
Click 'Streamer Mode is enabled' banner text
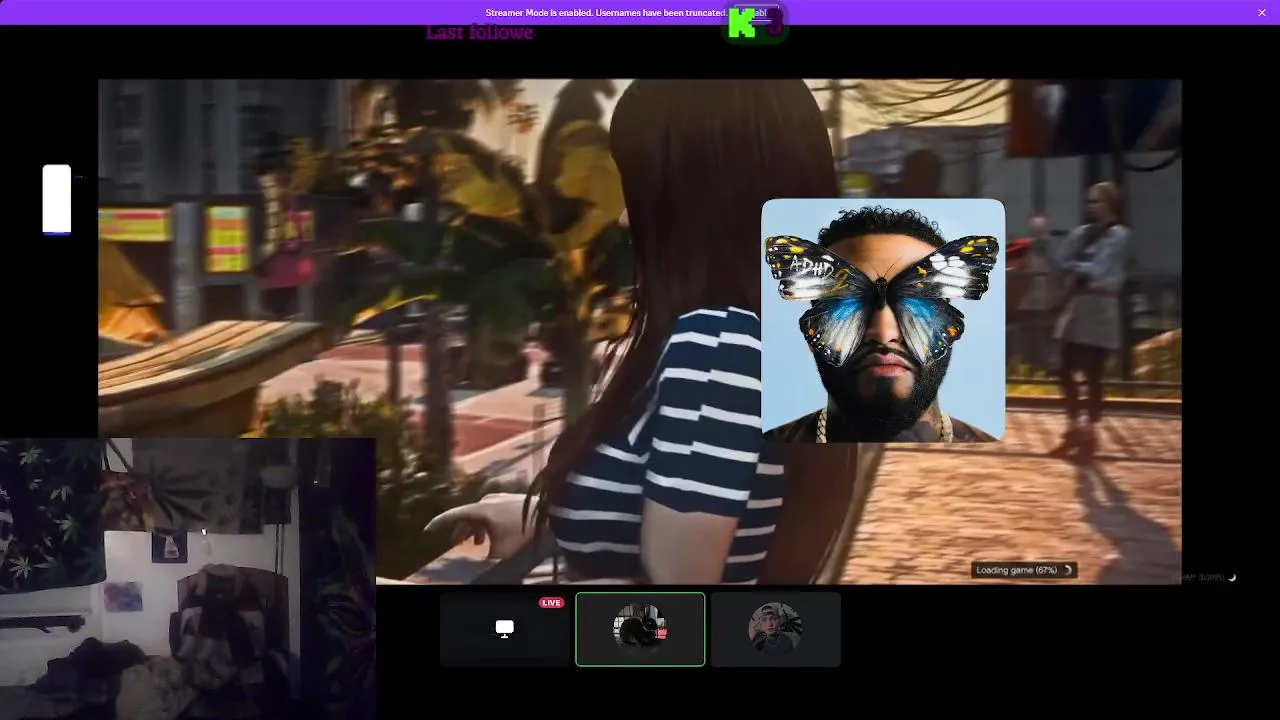point(606,13)
